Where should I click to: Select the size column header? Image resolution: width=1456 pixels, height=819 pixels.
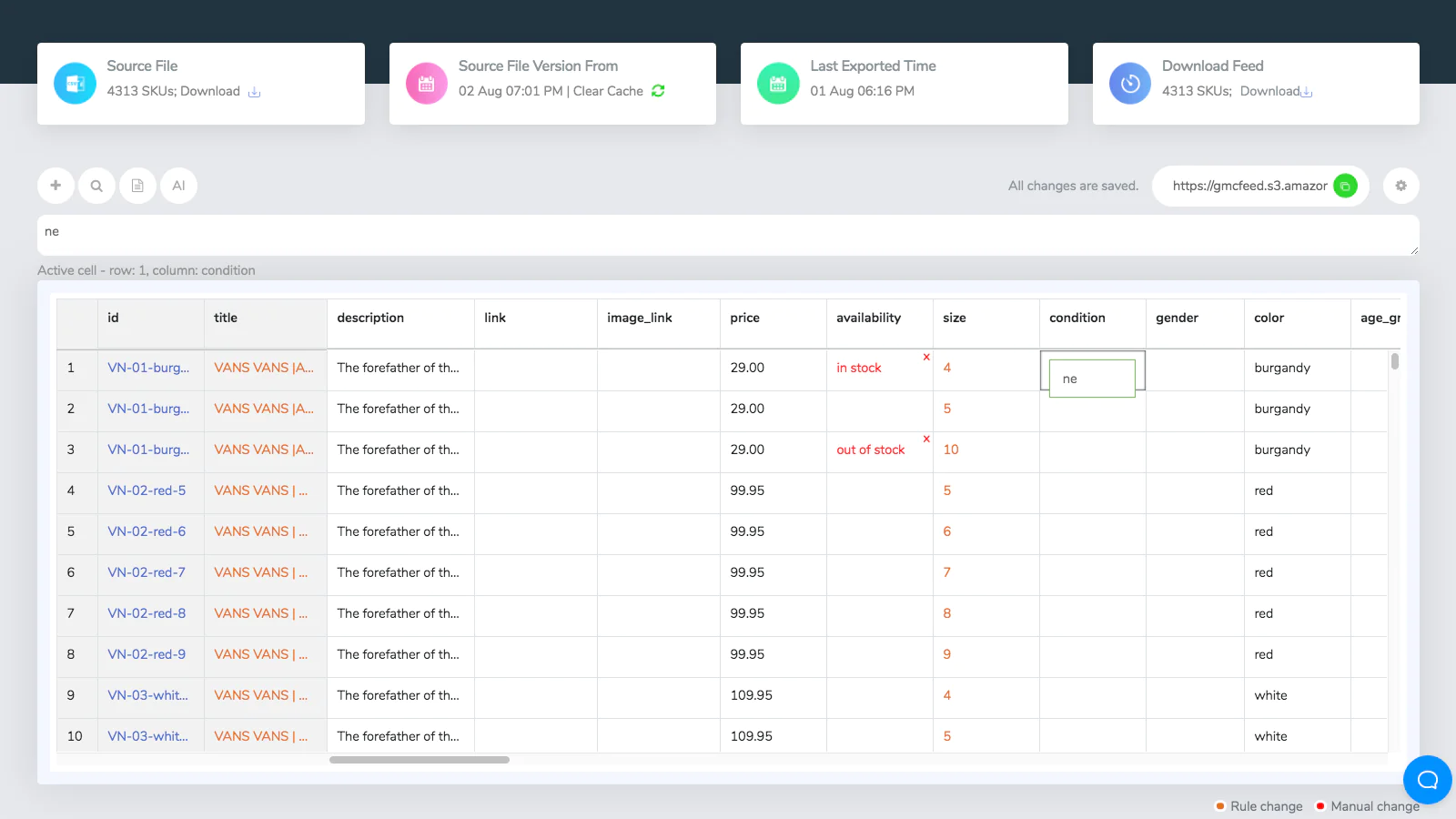tap(986, 323)
